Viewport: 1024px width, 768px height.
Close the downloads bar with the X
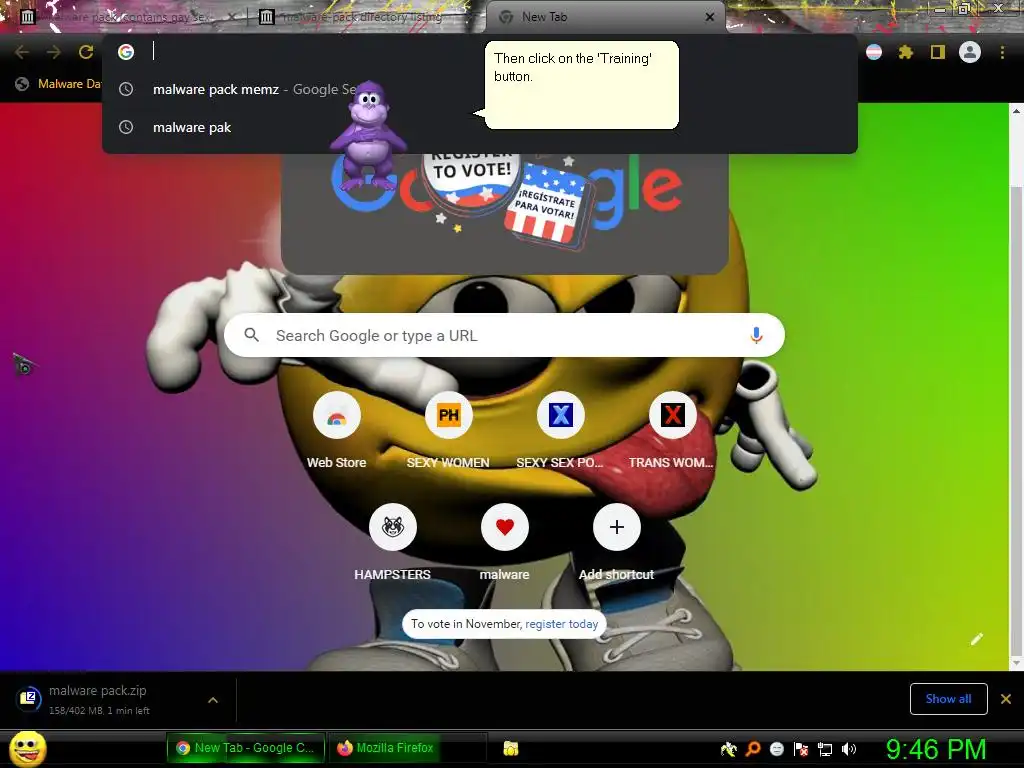coord(1006,699)
